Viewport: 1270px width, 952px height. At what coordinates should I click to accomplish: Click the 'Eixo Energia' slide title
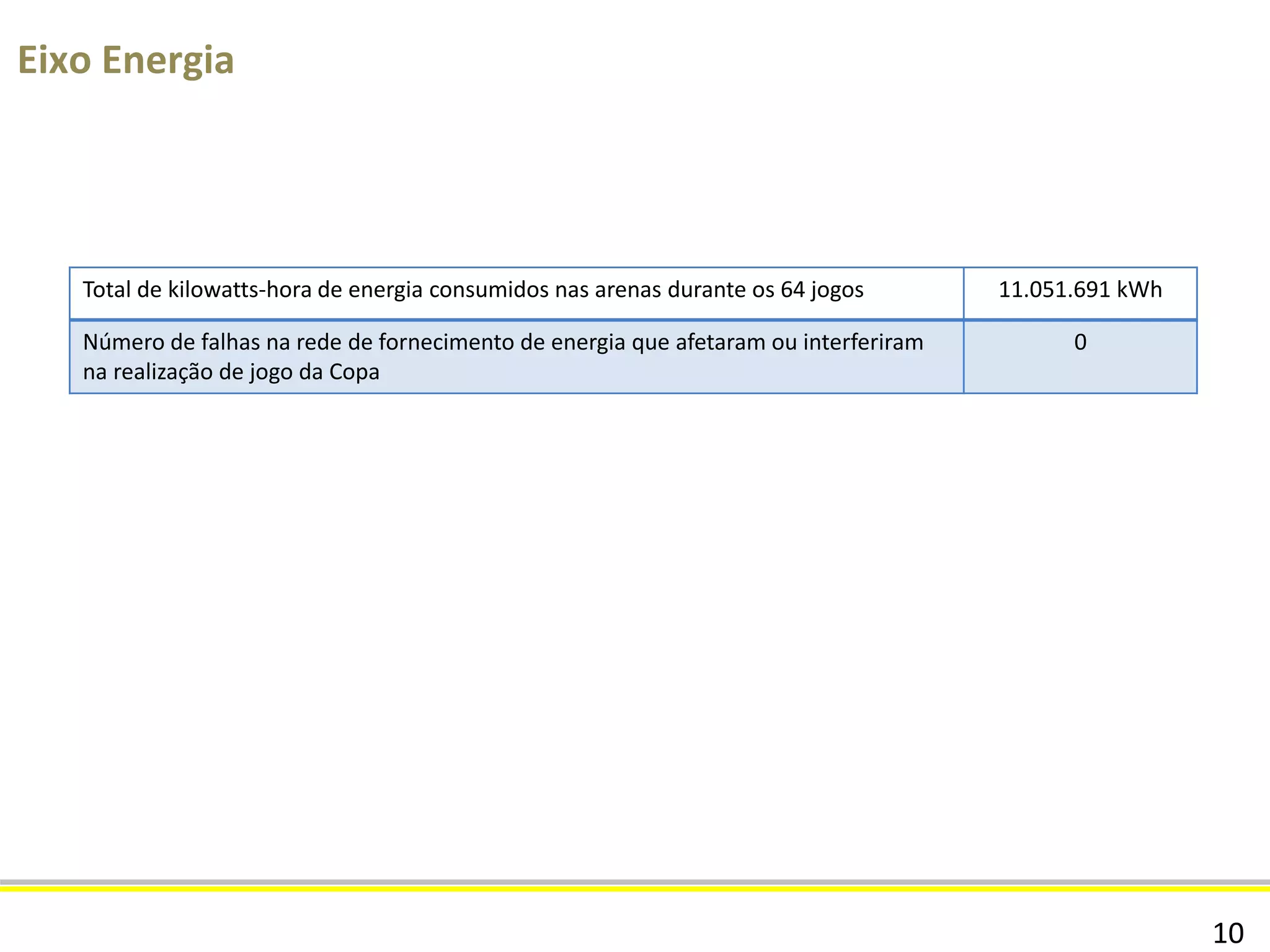pos(126,61)
